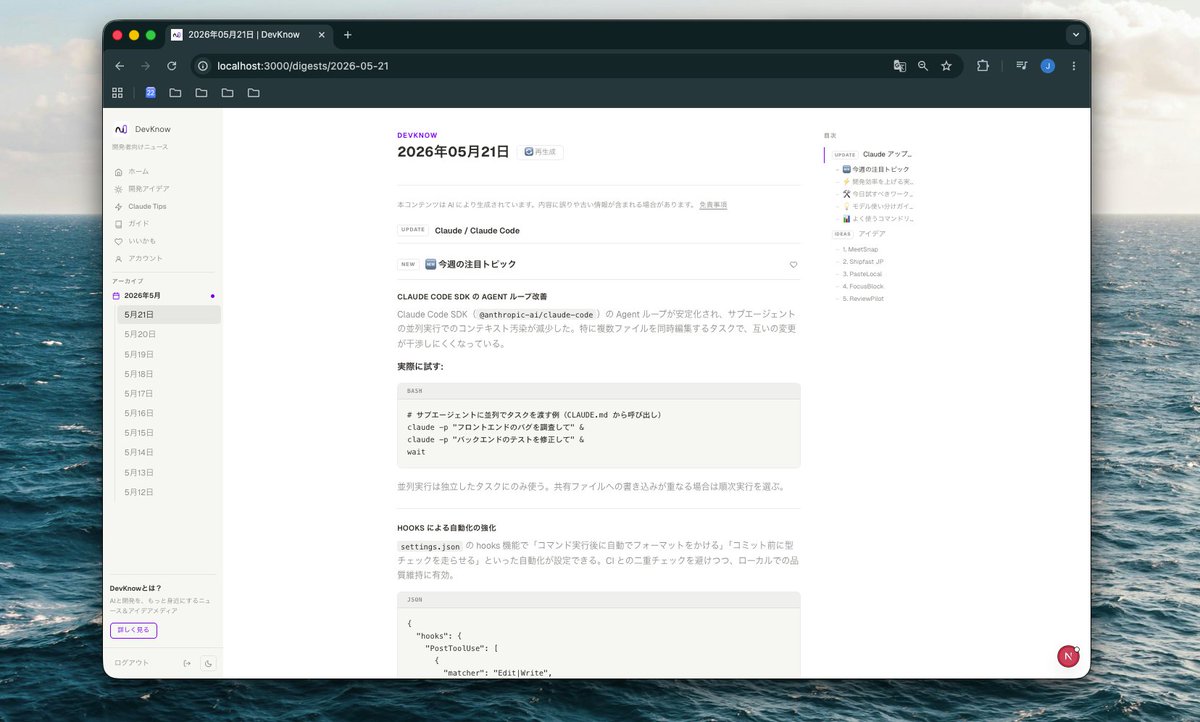Open a new tab with the plus icon
The image size is (1200, 722).
[x=348, y=35]
